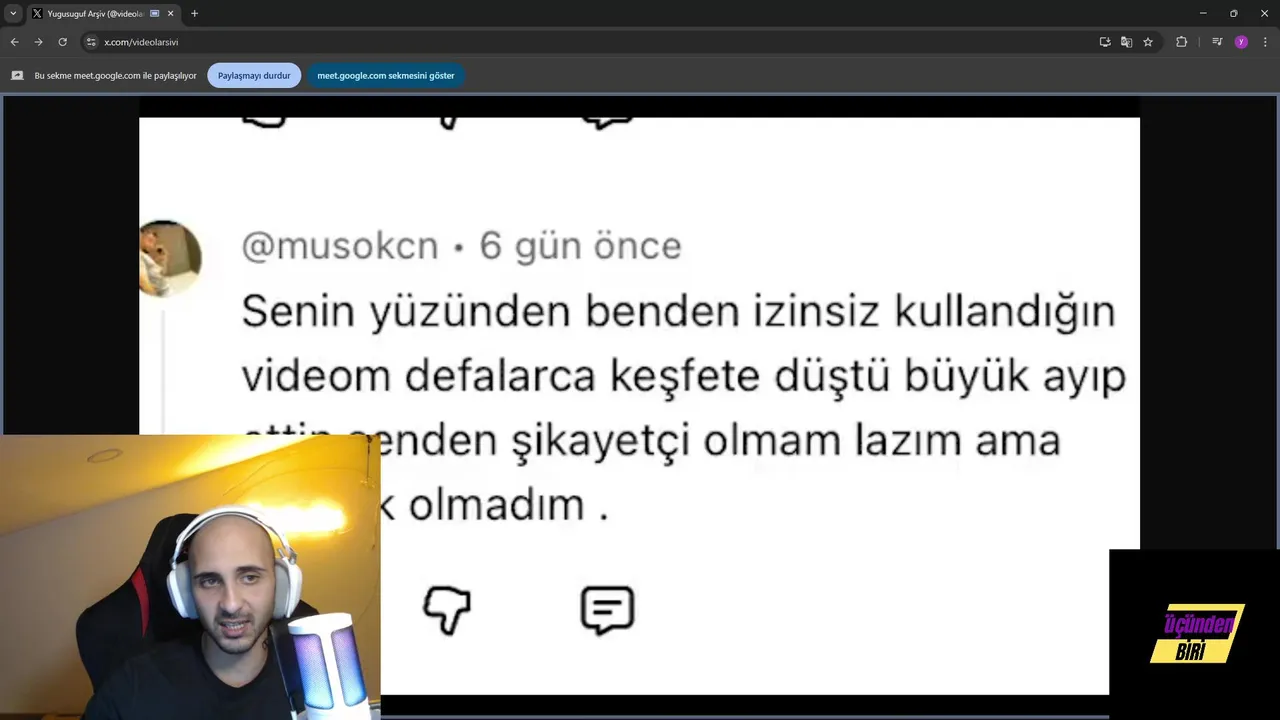Open the media controls music-note icon

(x=1217, y=42)
